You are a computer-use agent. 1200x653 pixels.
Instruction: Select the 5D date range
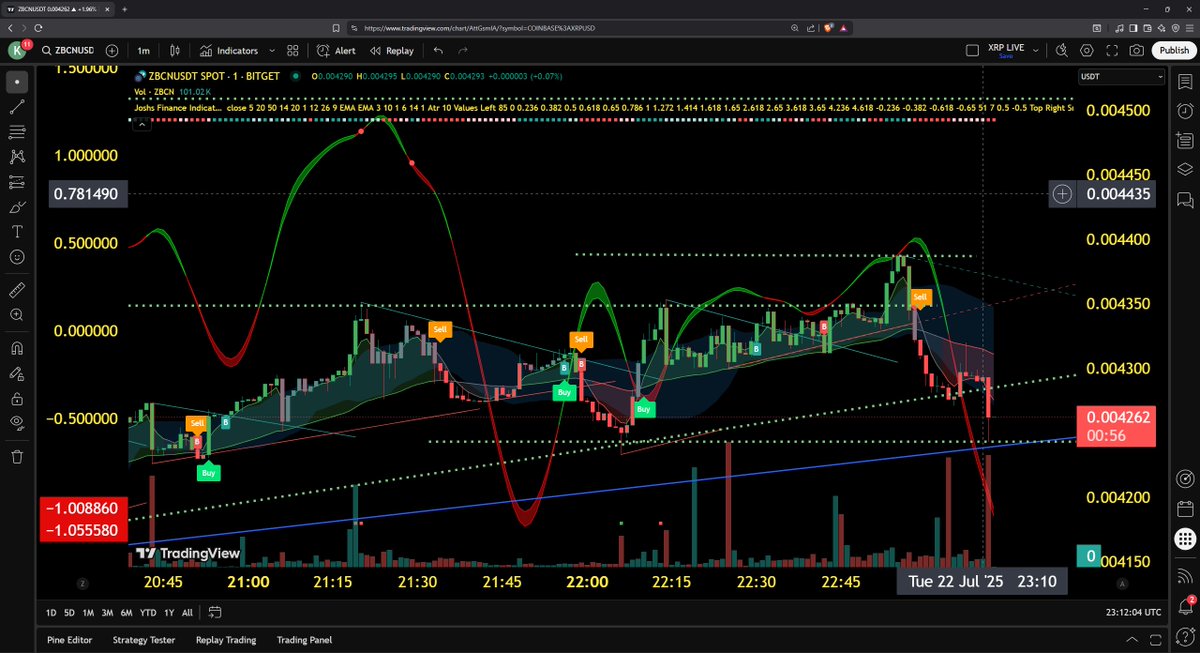70,612
